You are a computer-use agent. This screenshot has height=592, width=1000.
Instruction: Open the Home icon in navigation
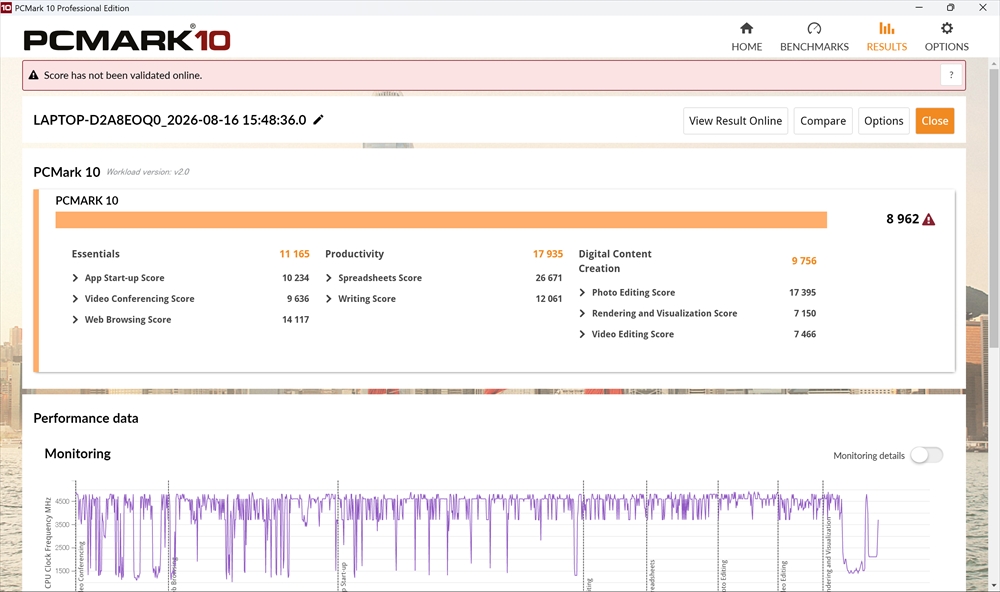point(746,28)
